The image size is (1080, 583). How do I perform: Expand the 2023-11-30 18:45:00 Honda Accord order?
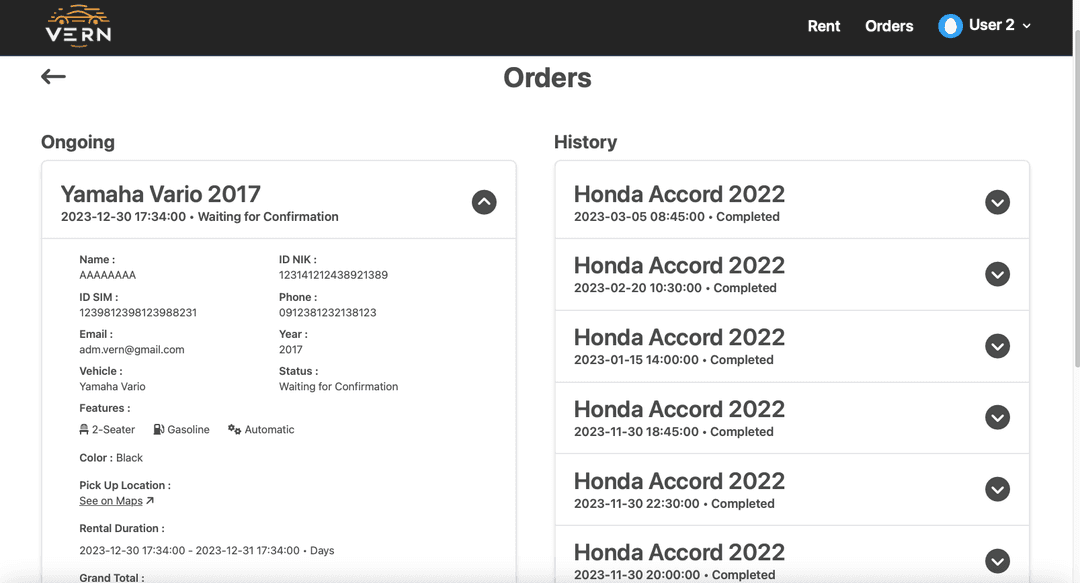997,417
